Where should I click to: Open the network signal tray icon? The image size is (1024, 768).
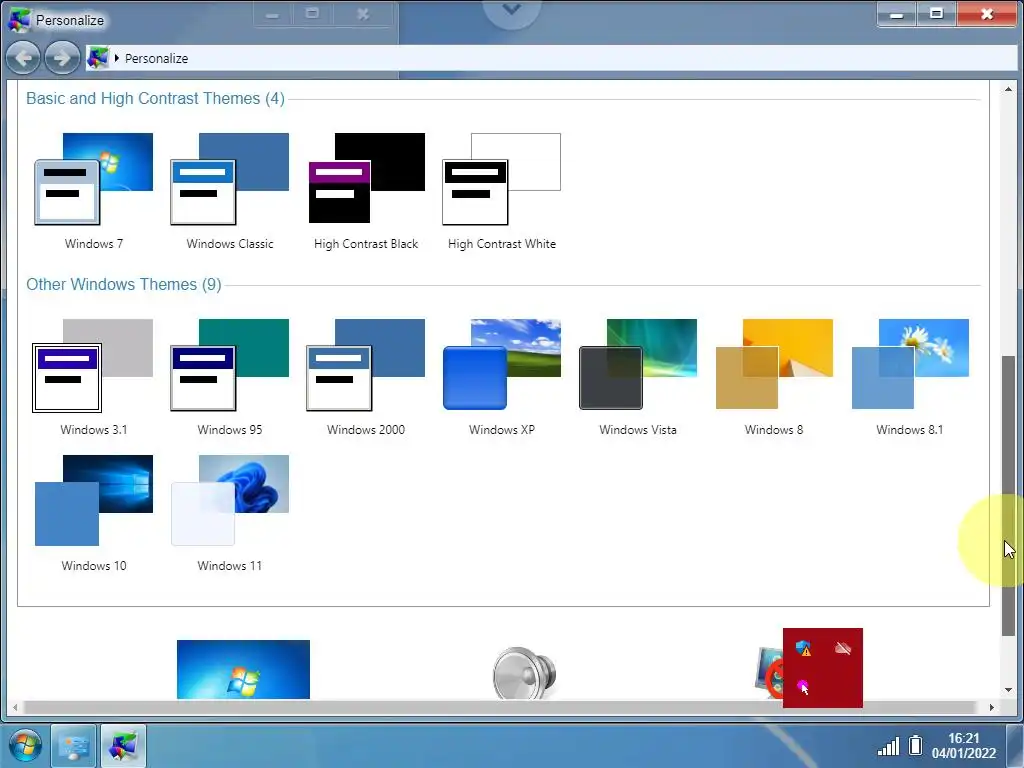coord(888,746)
